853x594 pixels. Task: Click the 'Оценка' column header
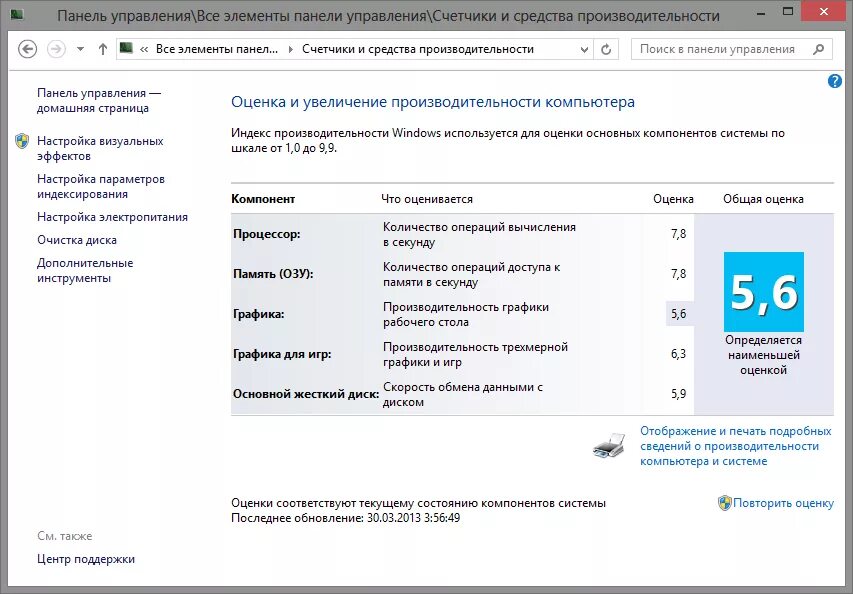click(673, 199)
